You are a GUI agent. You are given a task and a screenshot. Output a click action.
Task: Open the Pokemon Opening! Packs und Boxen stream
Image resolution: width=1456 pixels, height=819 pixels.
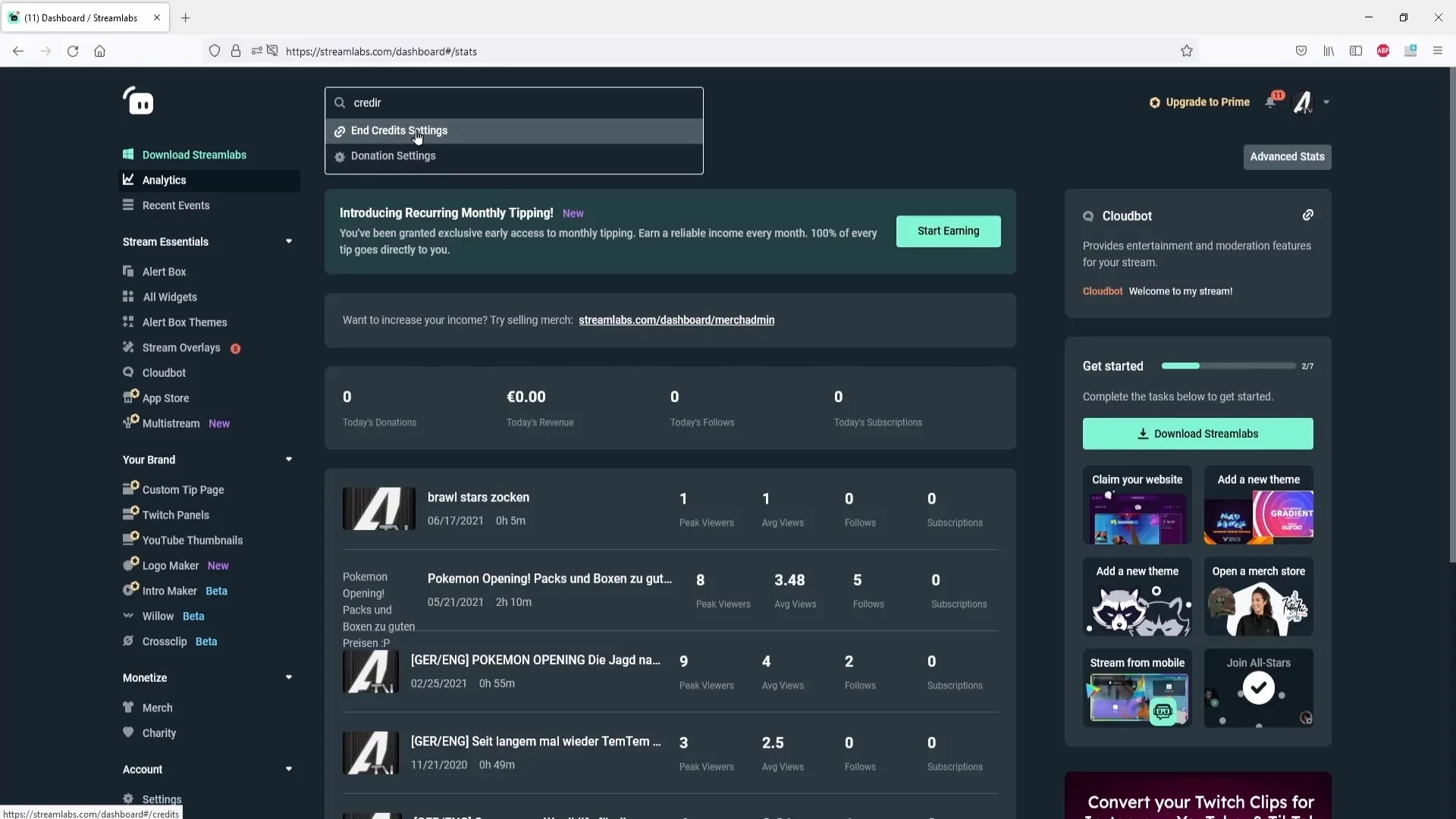click(x=549, y=579)
